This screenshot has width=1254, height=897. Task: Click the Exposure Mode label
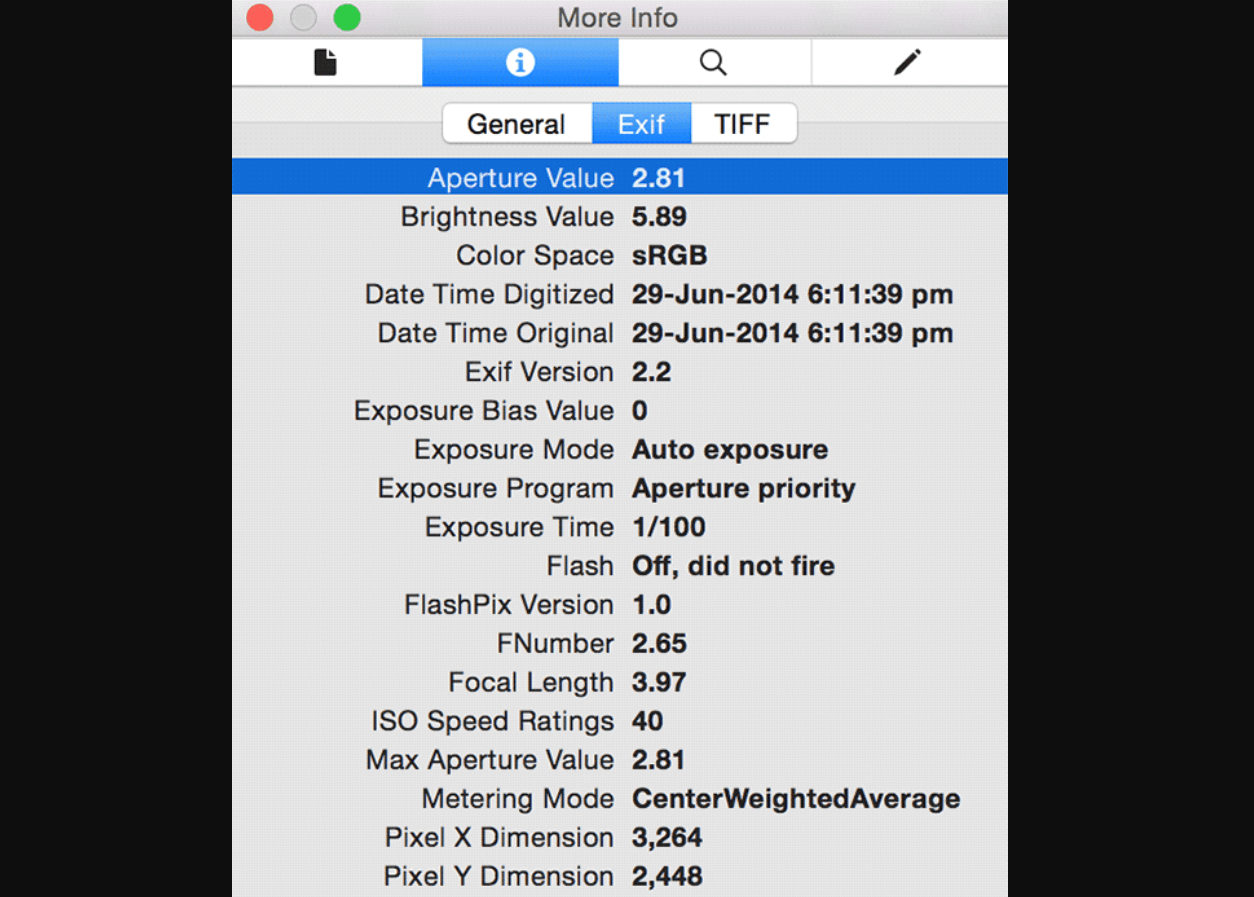tap(514, 450)
